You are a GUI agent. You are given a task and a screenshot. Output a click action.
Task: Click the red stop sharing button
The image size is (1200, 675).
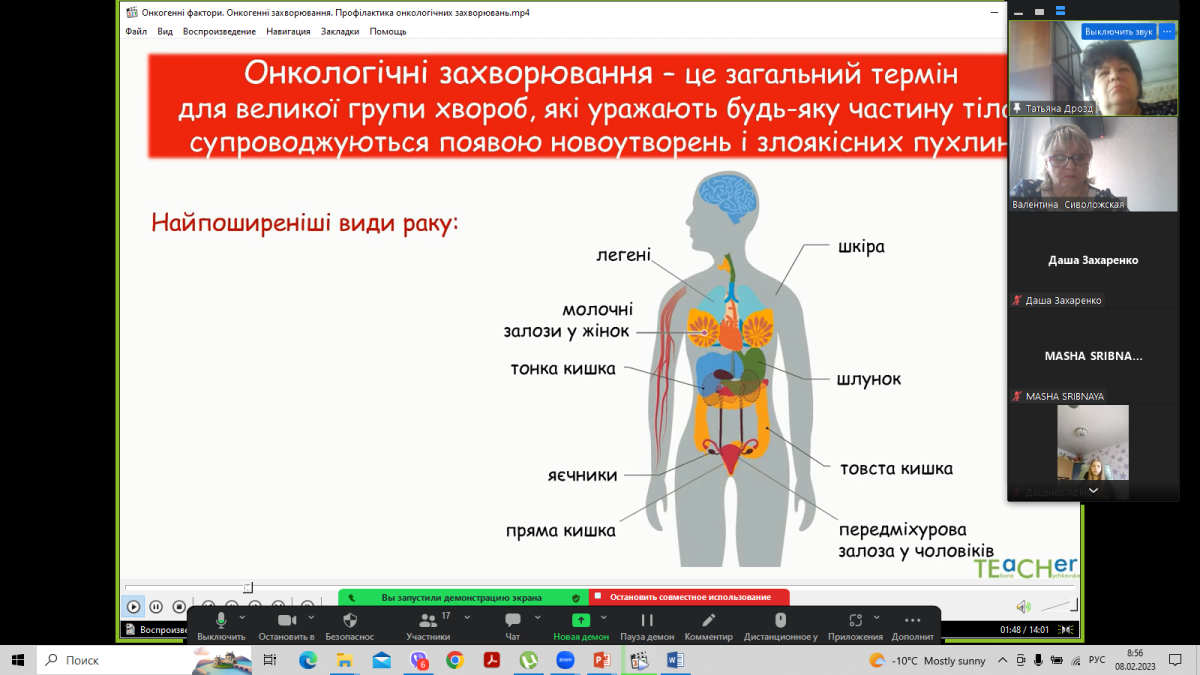(689, 597)
